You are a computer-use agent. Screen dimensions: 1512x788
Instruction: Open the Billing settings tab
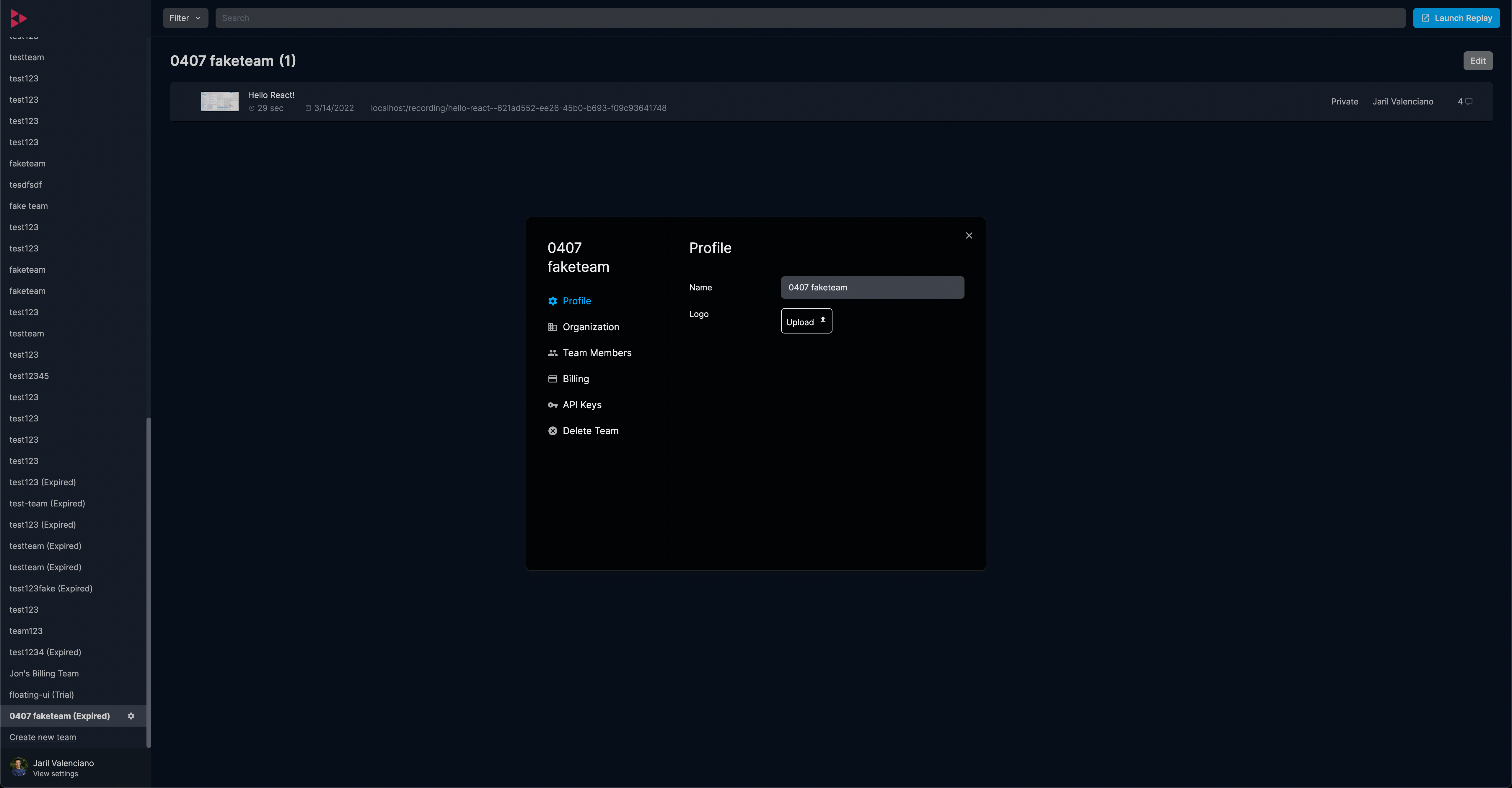tap(575, 379)
